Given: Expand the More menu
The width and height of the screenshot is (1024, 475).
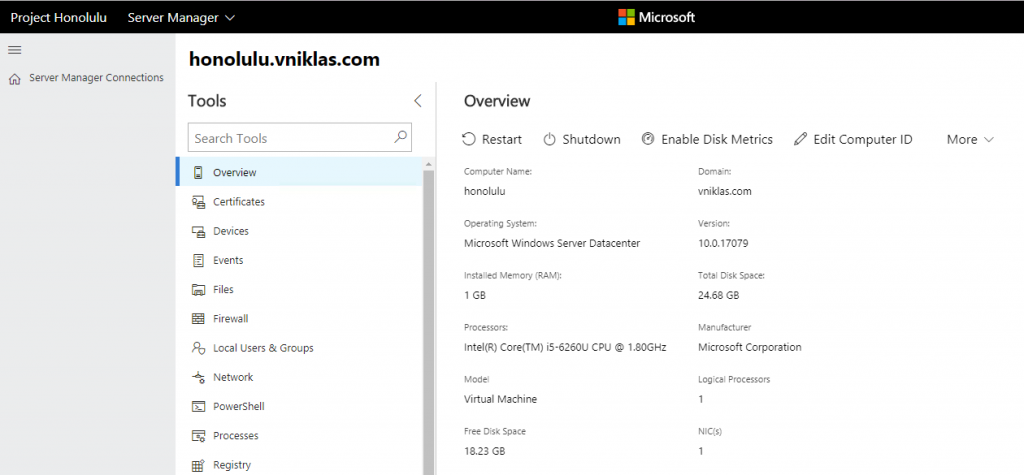Looking at the screenshot, I should (x=970, y=139).
